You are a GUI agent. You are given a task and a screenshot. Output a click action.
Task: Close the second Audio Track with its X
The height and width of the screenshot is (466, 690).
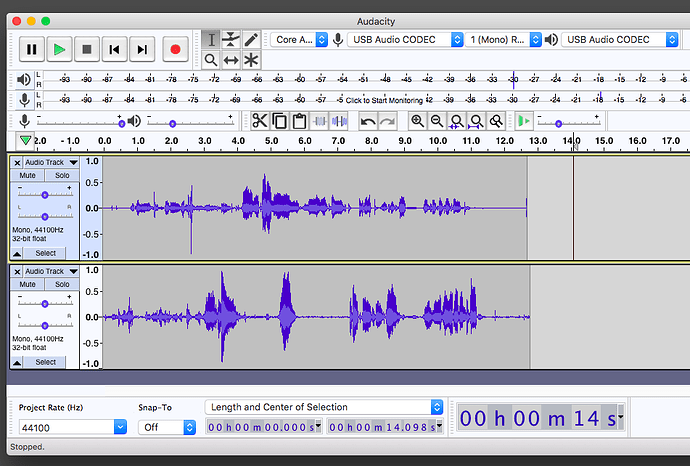[17, 272]
